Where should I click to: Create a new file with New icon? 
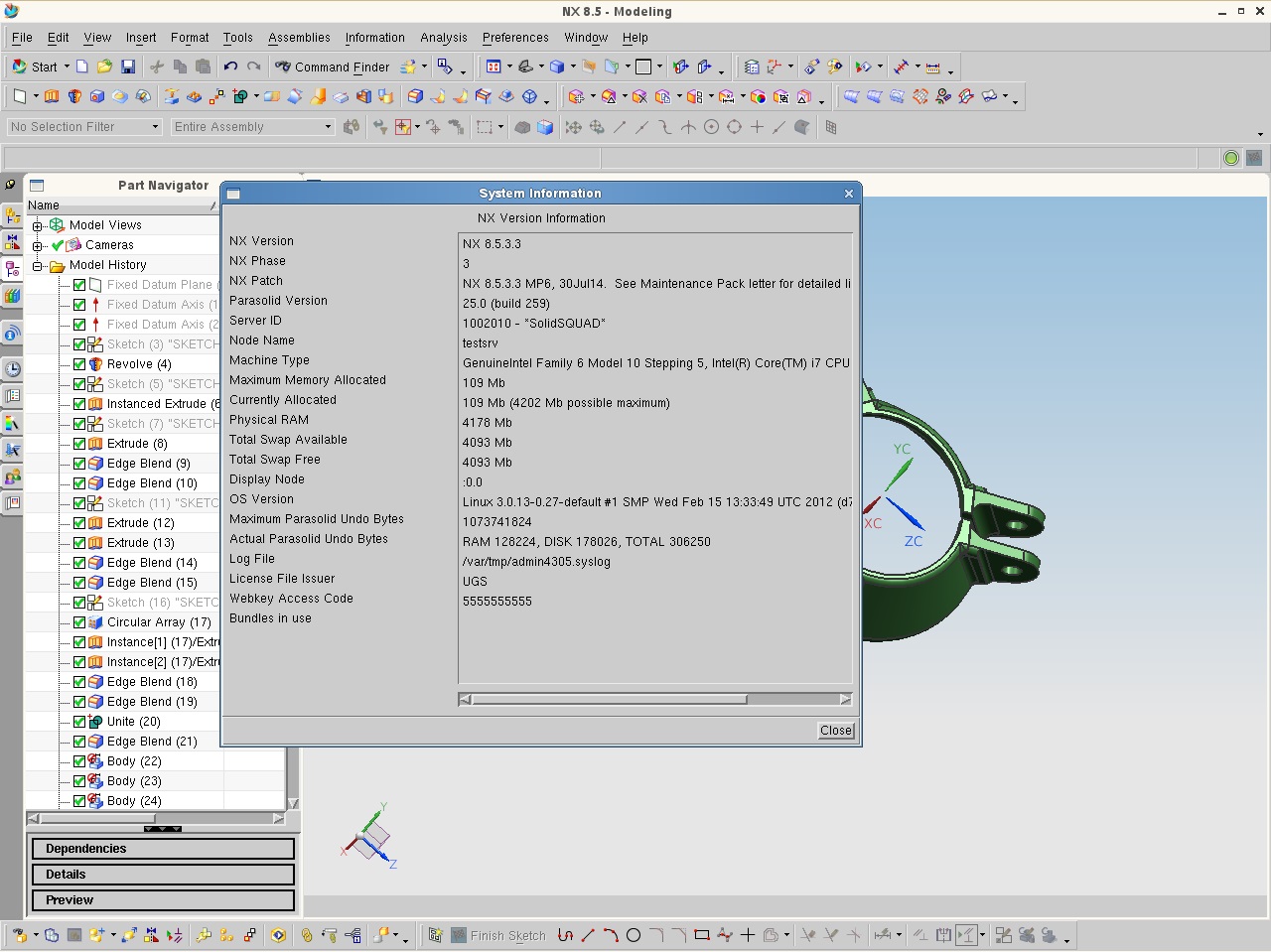pyautogui.click(x=82, y=68)
